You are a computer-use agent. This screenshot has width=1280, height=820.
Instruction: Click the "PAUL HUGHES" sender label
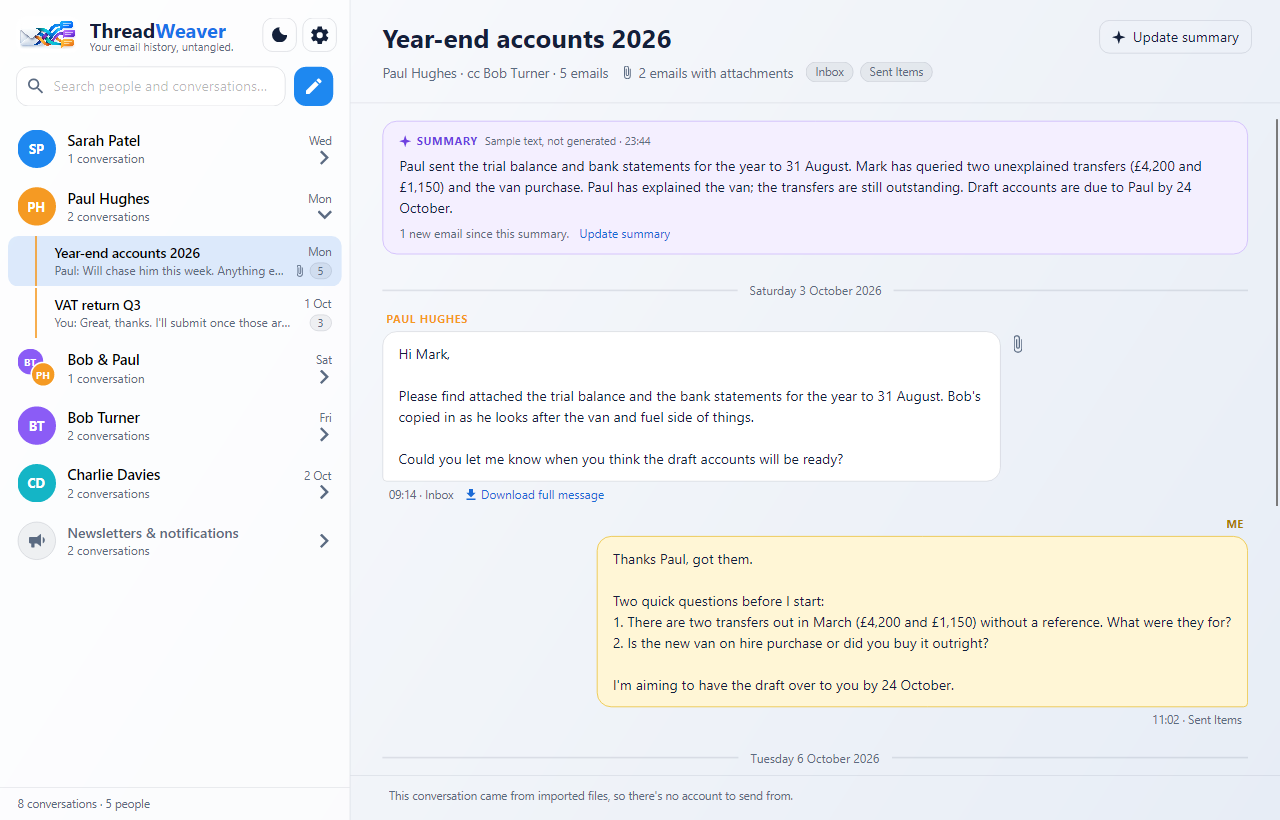427,319
